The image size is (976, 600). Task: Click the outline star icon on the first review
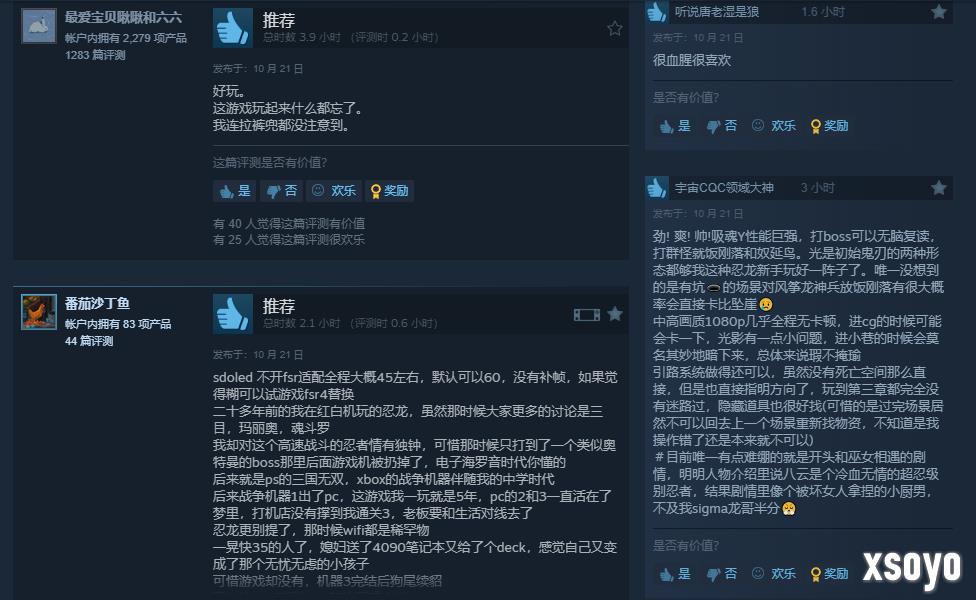pyautogui.click(x=615, y=28)
